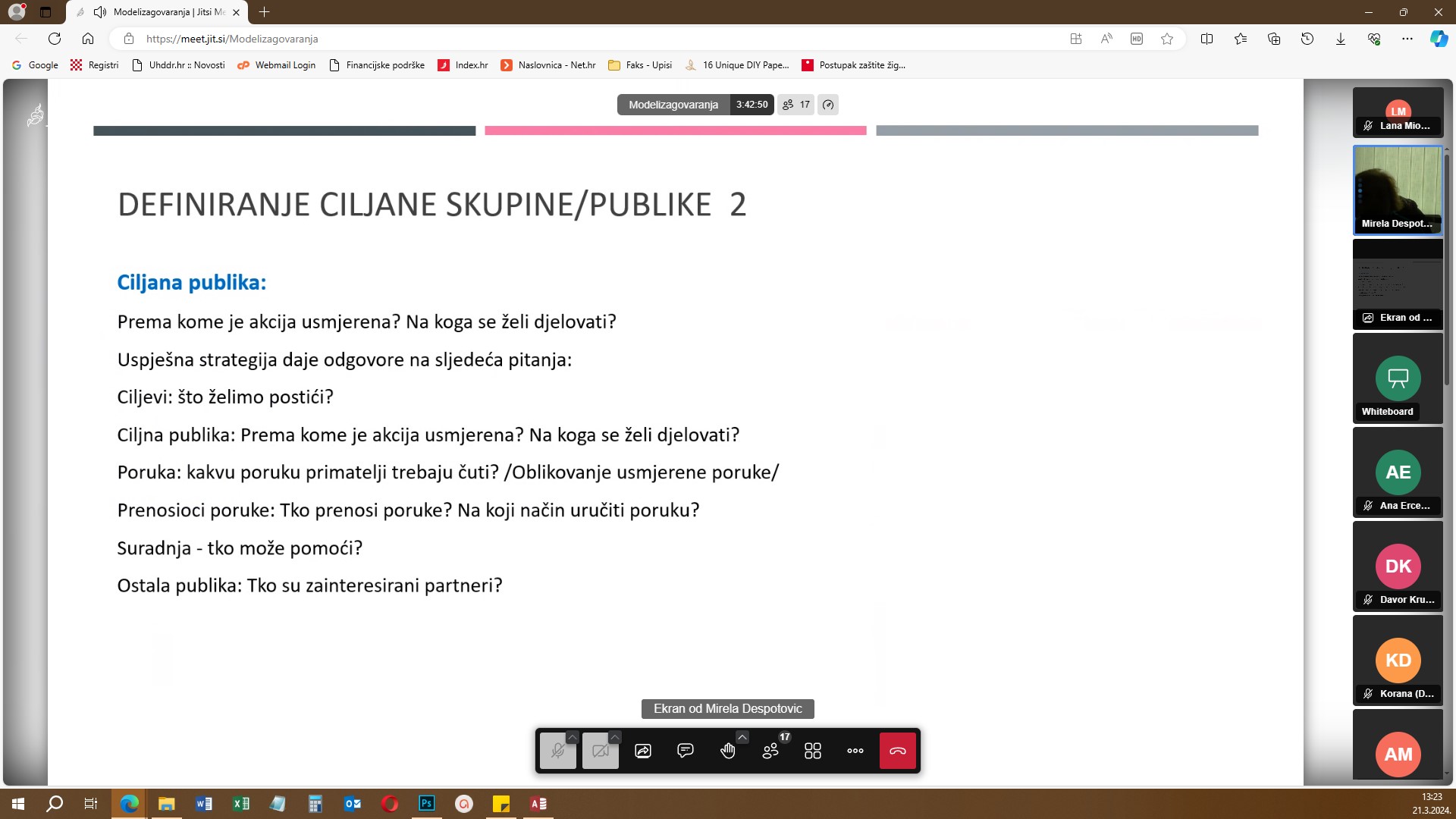Open the chat panel
Image resolution: width=1456 pixels, height=819 pixels.
[x=685, y=751]
